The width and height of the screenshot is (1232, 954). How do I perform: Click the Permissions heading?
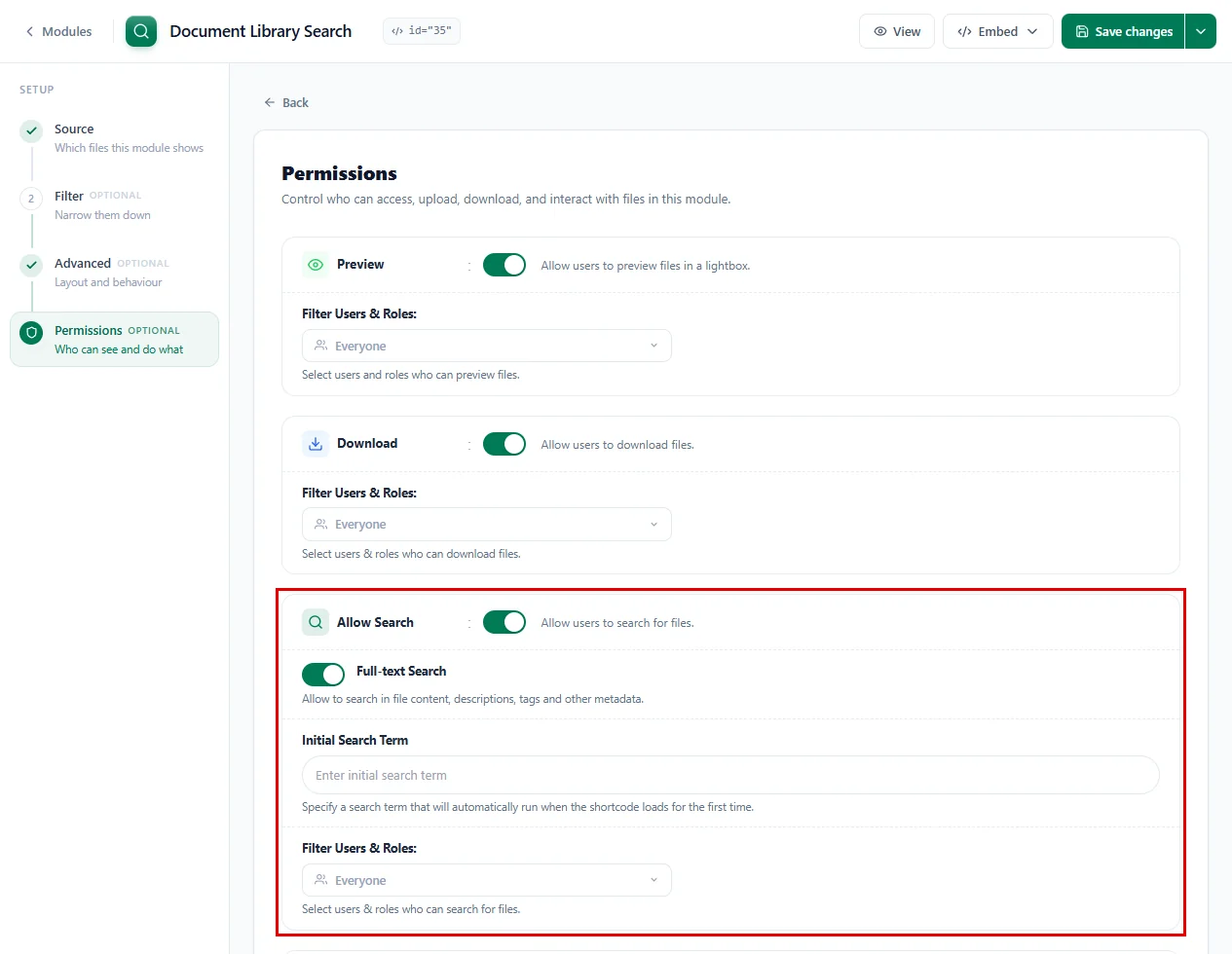tap(339, 173)
